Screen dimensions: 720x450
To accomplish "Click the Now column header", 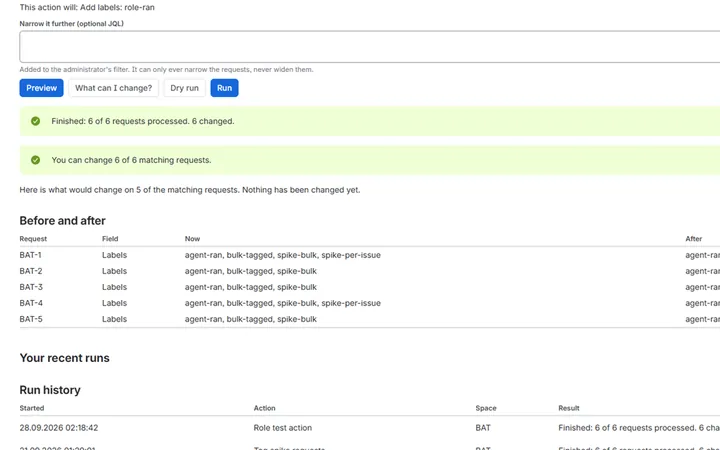I will tap(192, 239).
